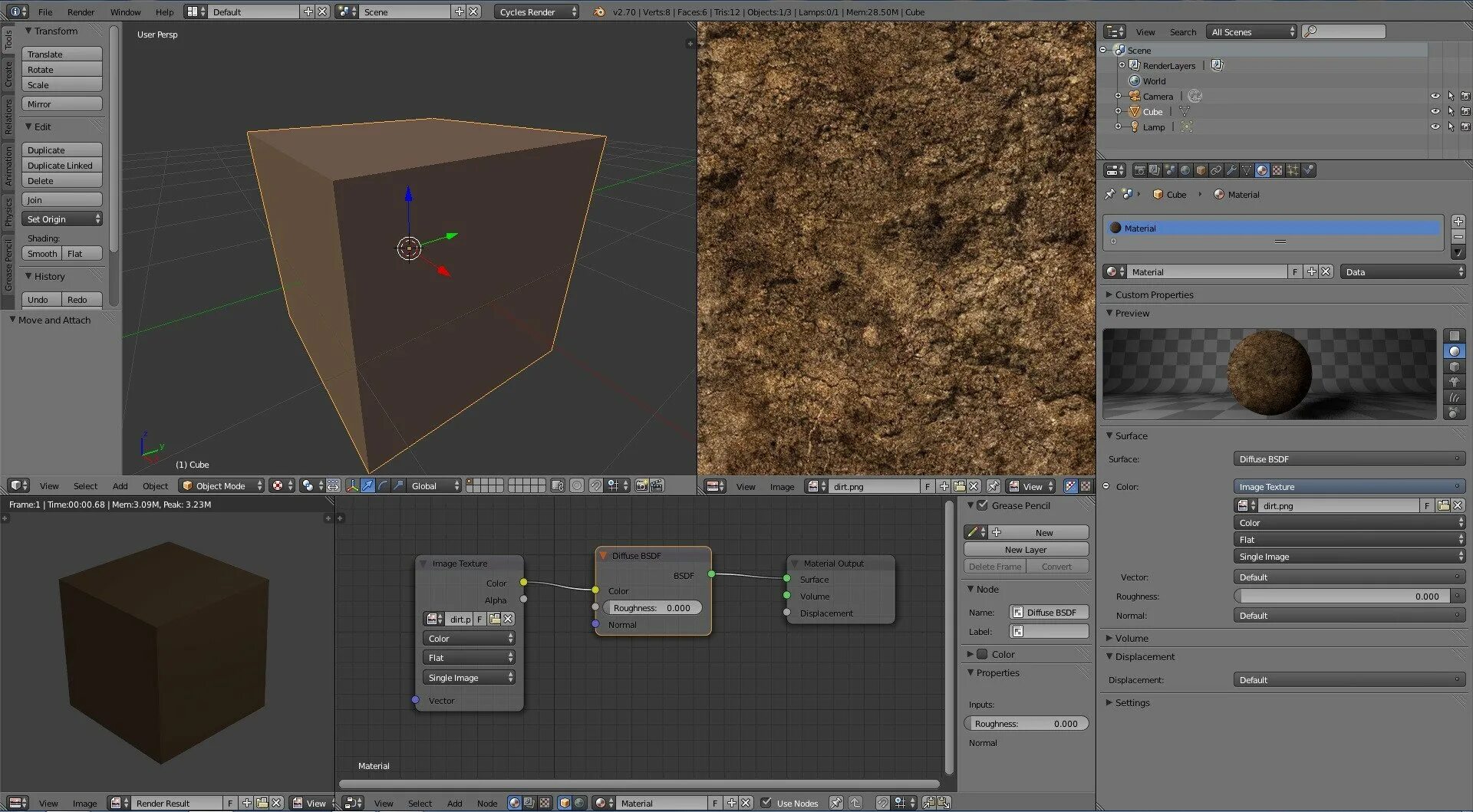Adjust Roughness slider in Diffuse BSDF node

click(652, 608)
